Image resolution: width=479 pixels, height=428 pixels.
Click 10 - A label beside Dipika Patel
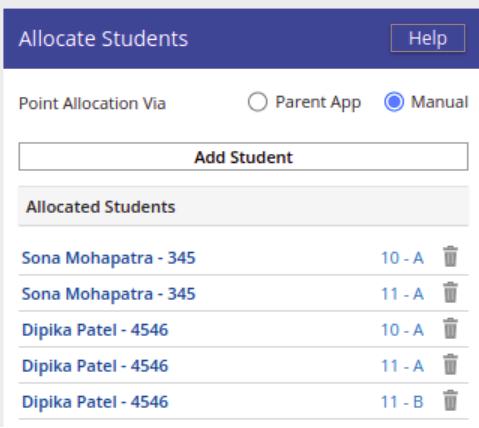tap(402, 330)
